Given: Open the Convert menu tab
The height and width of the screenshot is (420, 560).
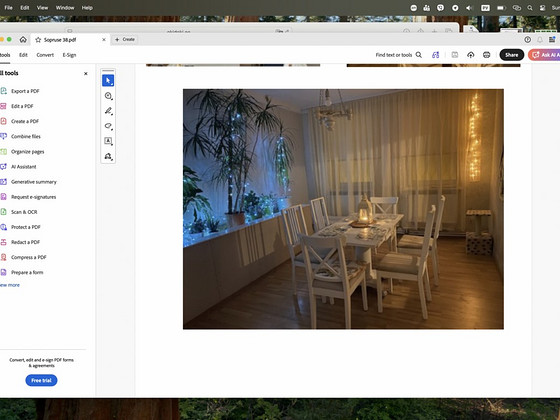Looking at the screenshot, I should (45, 55).
